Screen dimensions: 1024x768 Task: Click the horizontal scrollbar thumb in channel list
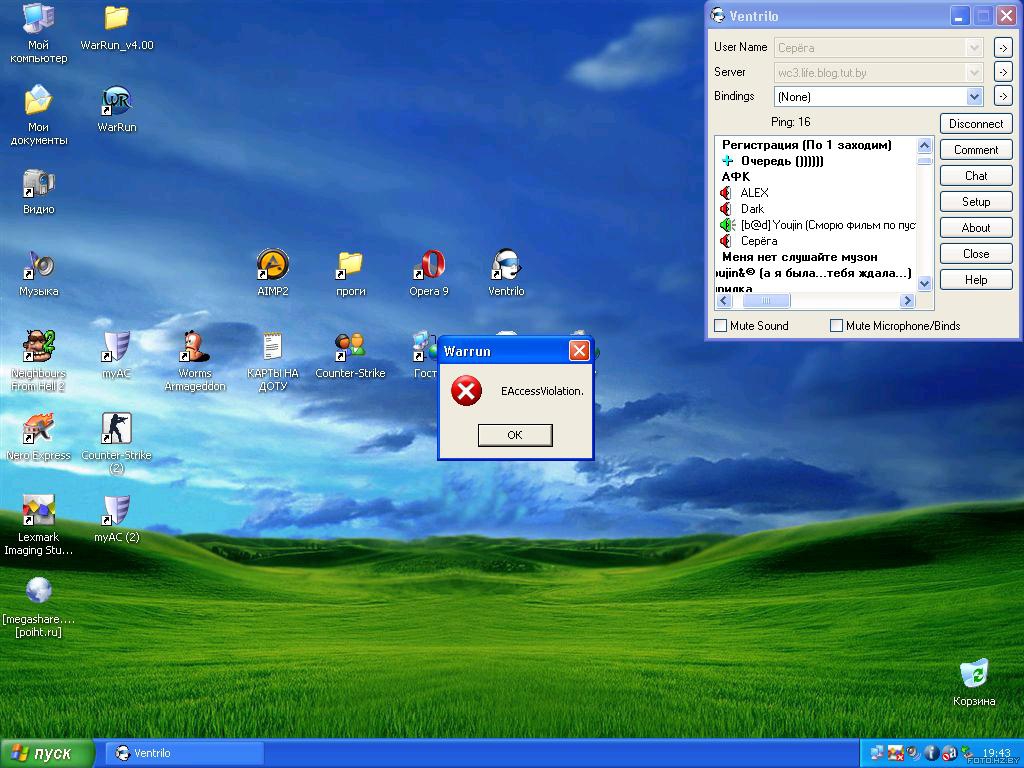coord(767,300)
